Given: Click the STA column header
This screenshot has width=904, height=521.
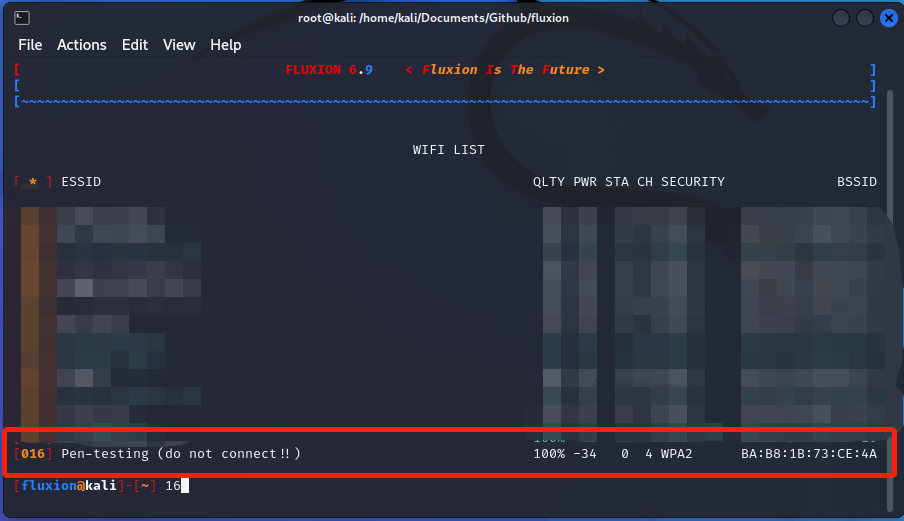Looking at the screenshot, I should point(617,182).
